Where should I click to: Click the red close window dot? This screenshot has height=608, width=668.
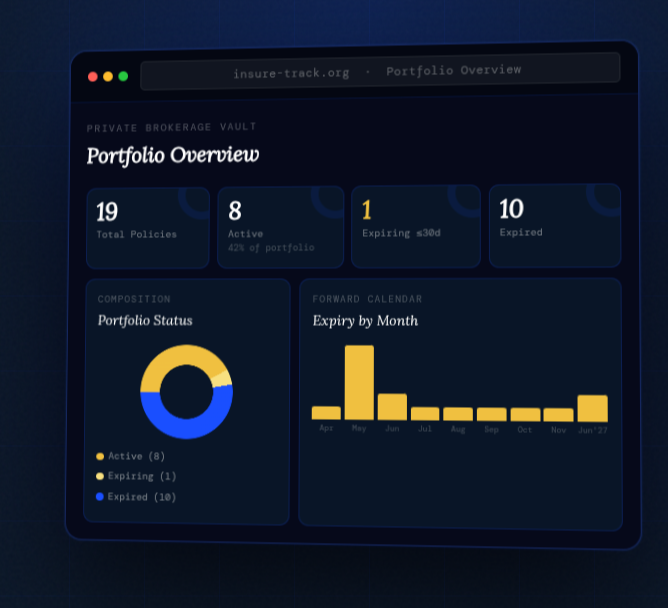click(x=93, y=77)
